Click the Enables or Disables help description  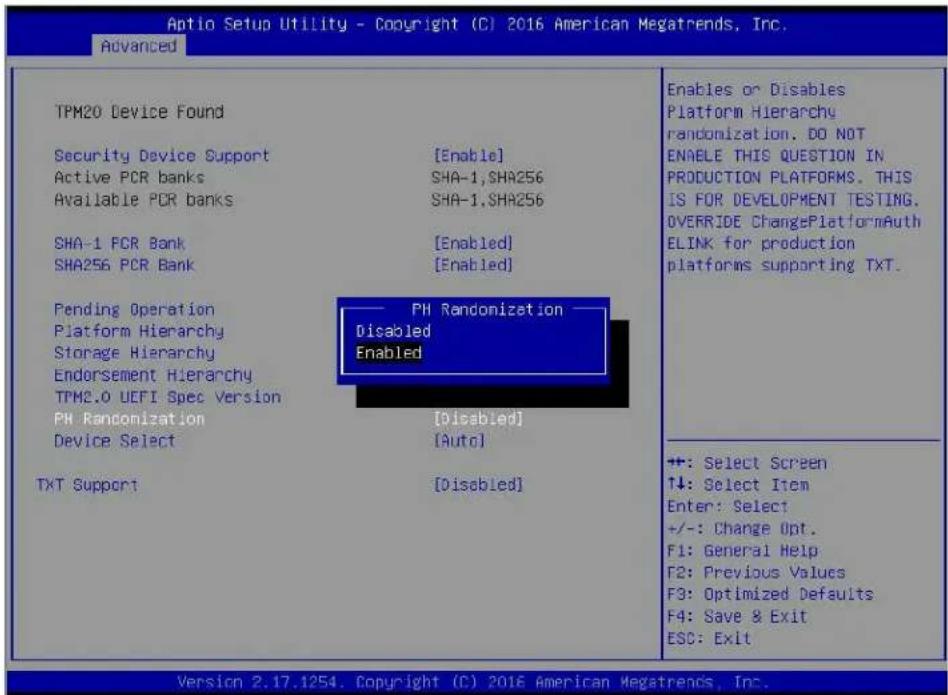click(793, 178)
